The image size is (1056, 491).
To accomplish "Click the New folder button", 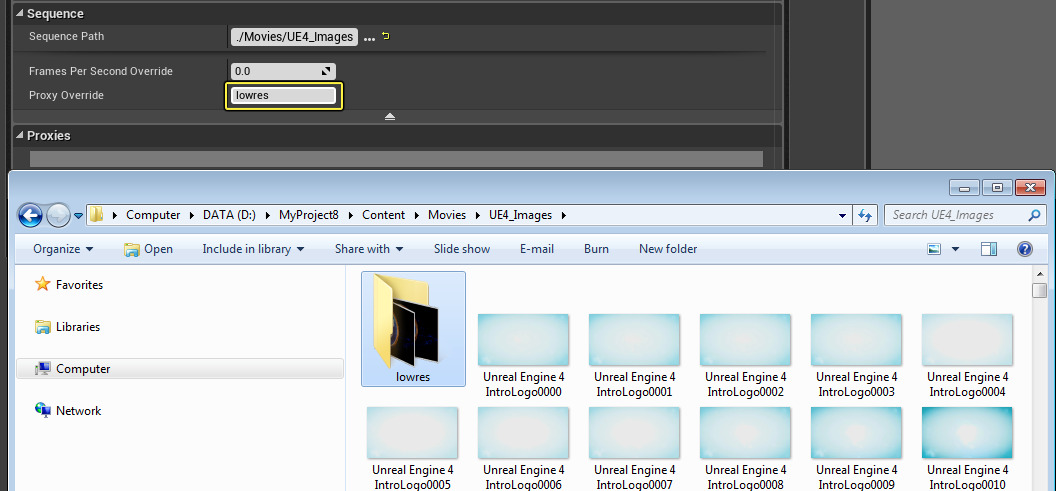I will tap(667, 249).
